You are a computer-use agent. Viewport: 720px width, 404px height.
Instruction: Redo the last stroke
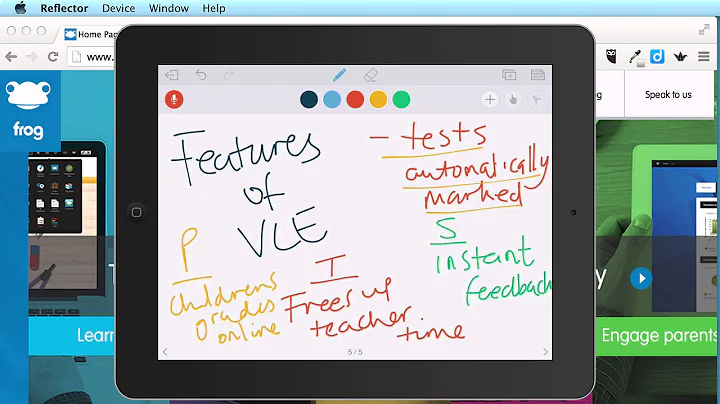coord(229,74)
